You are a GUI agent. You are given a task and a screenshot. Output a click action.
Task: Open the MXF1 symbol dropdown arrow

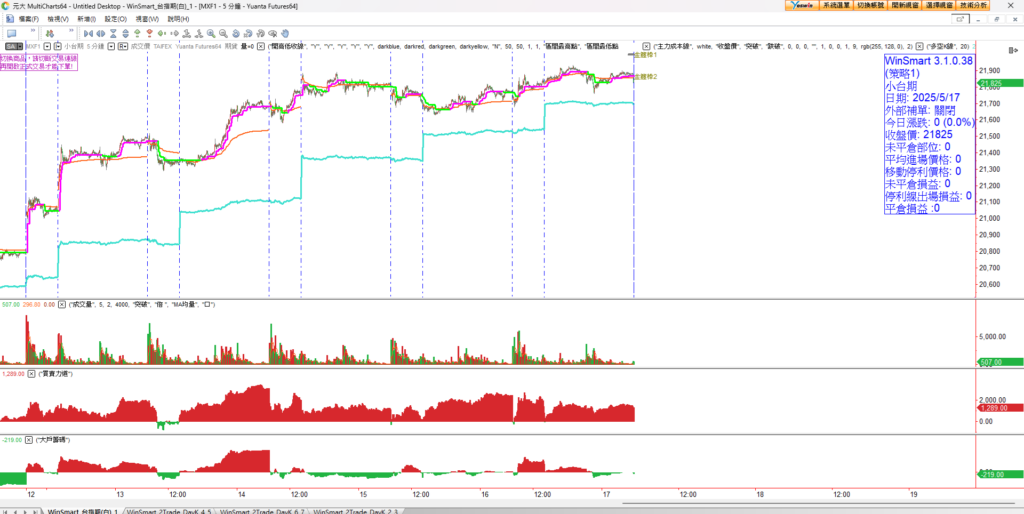(x=46, y=46)
